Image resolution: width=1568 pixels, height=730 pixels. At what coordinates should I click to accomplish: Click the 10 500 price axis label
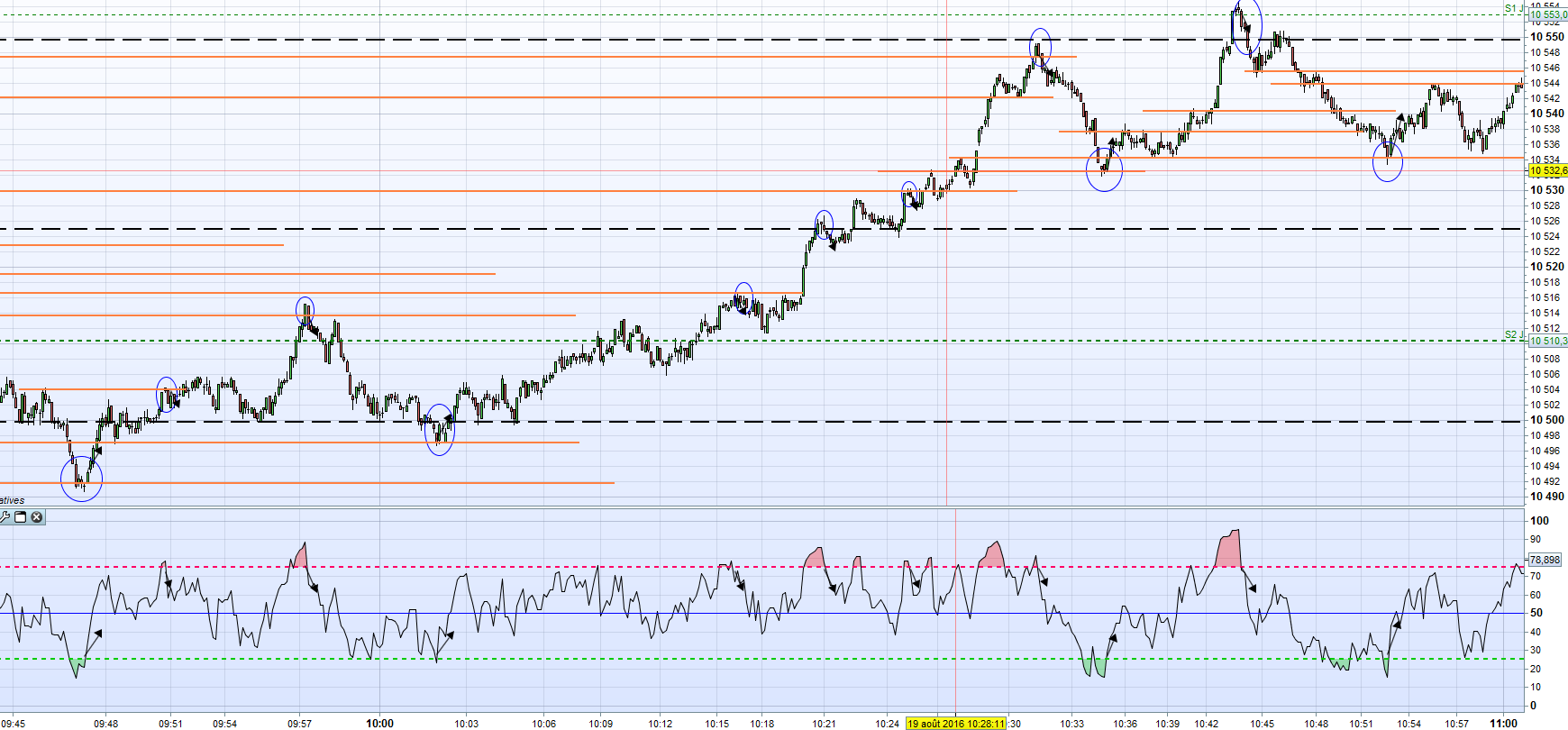[1547, 420]
